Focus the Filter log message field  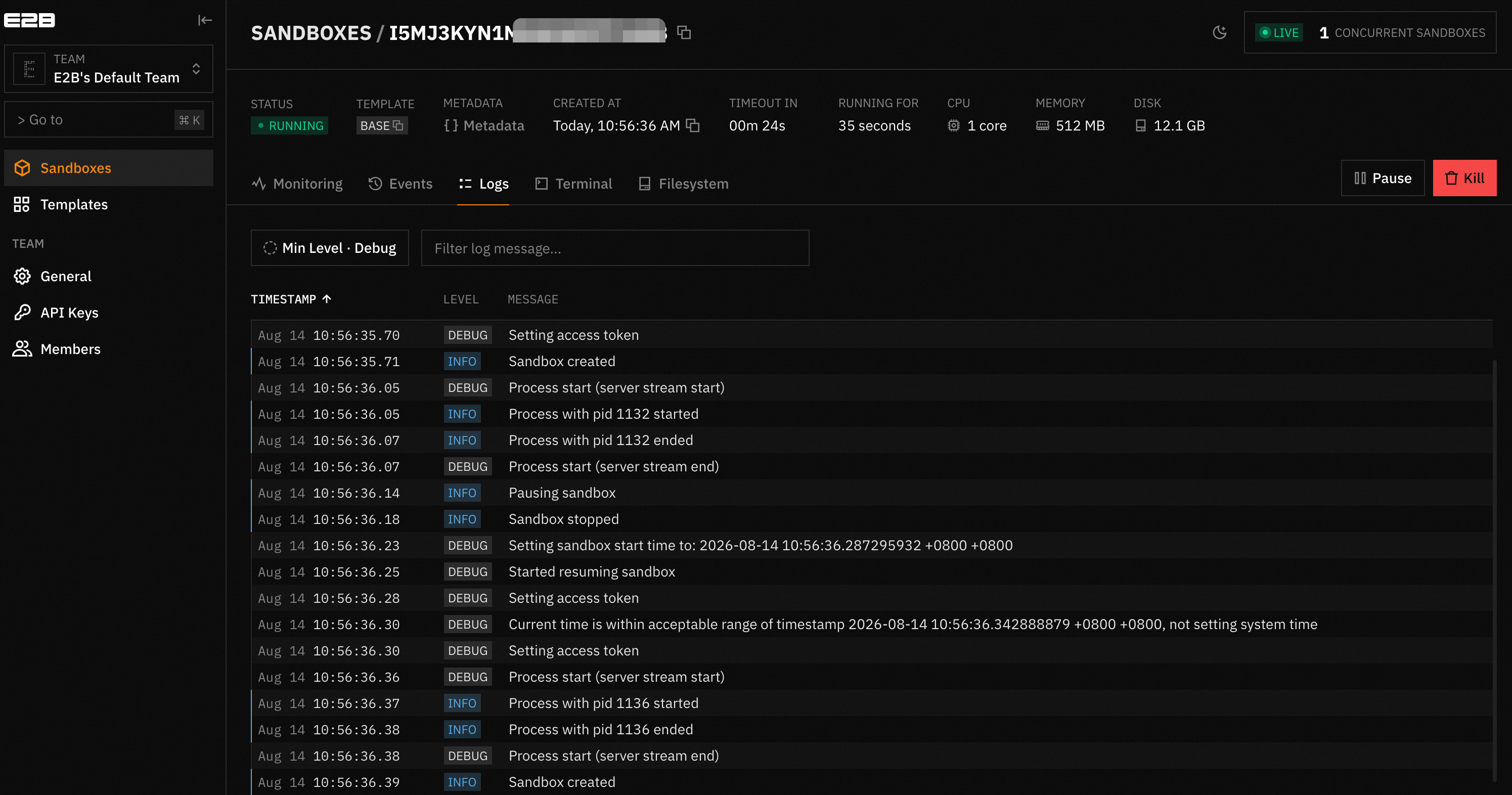tap(614, 248)
